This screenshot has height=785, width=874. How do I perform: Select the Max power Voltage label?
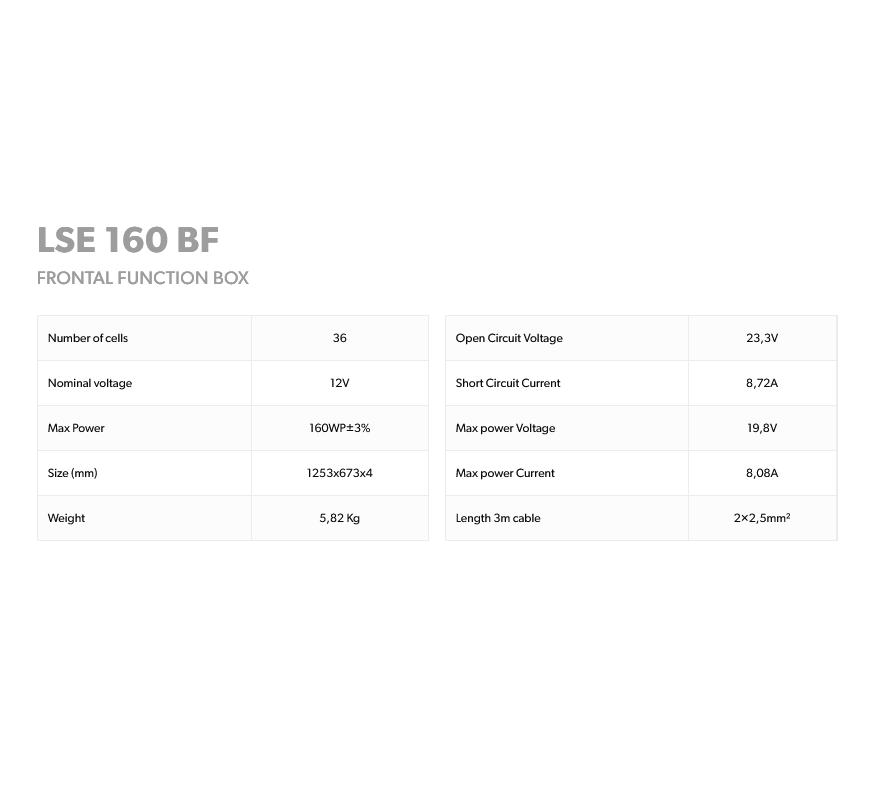(x=505, y=428)
